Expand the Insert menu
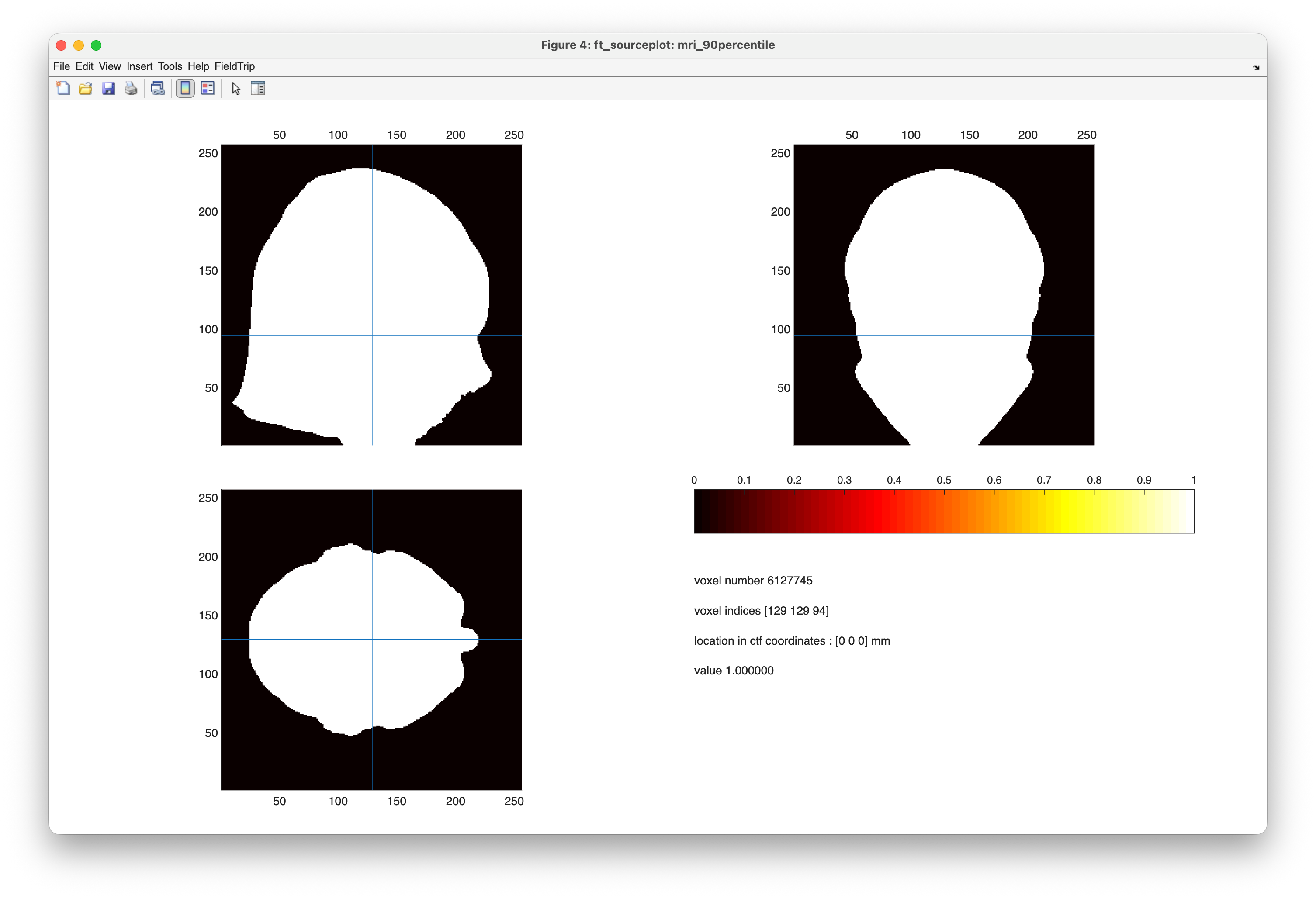This screenshot has width=1316, height=899. pyautogui.click(x=139, y=66)
